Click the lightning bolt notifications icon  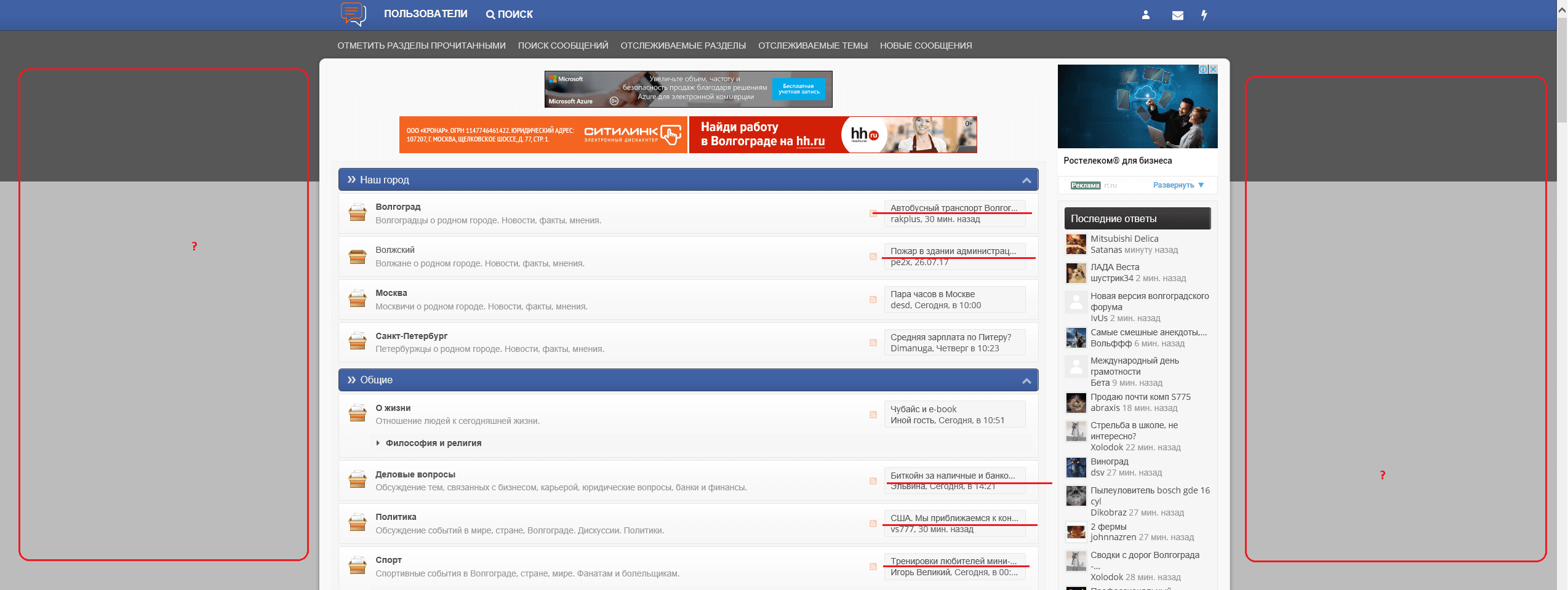coord(1204,15)
